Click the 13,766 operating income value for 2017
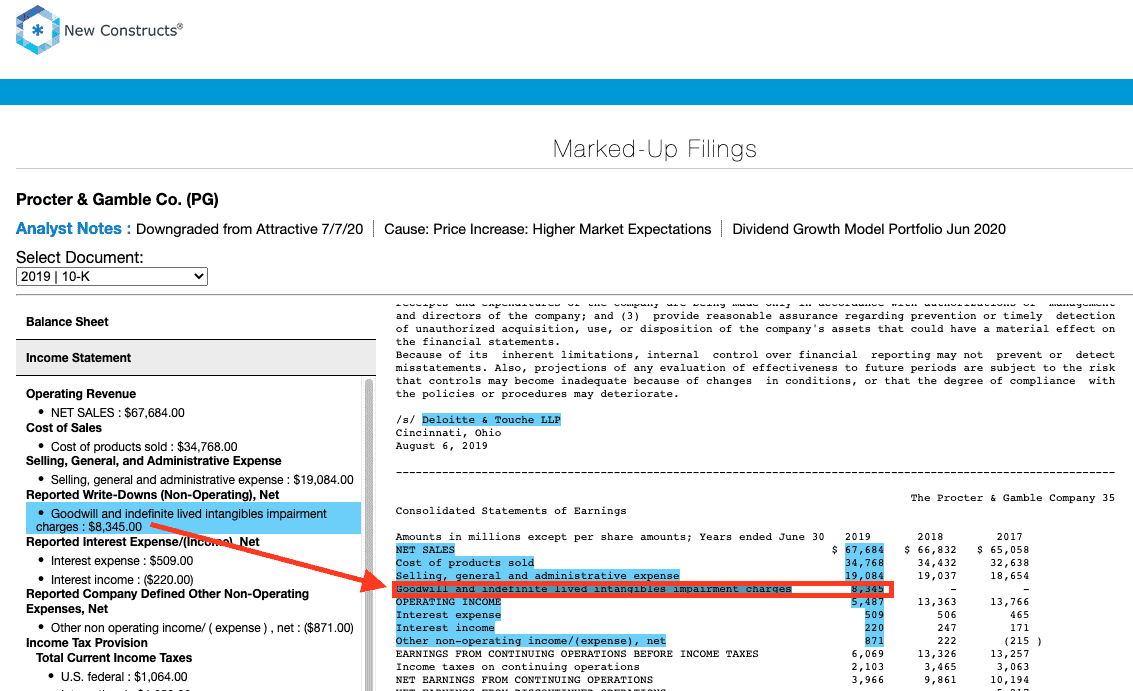The image size is (1133, 691). [1009, 602]
